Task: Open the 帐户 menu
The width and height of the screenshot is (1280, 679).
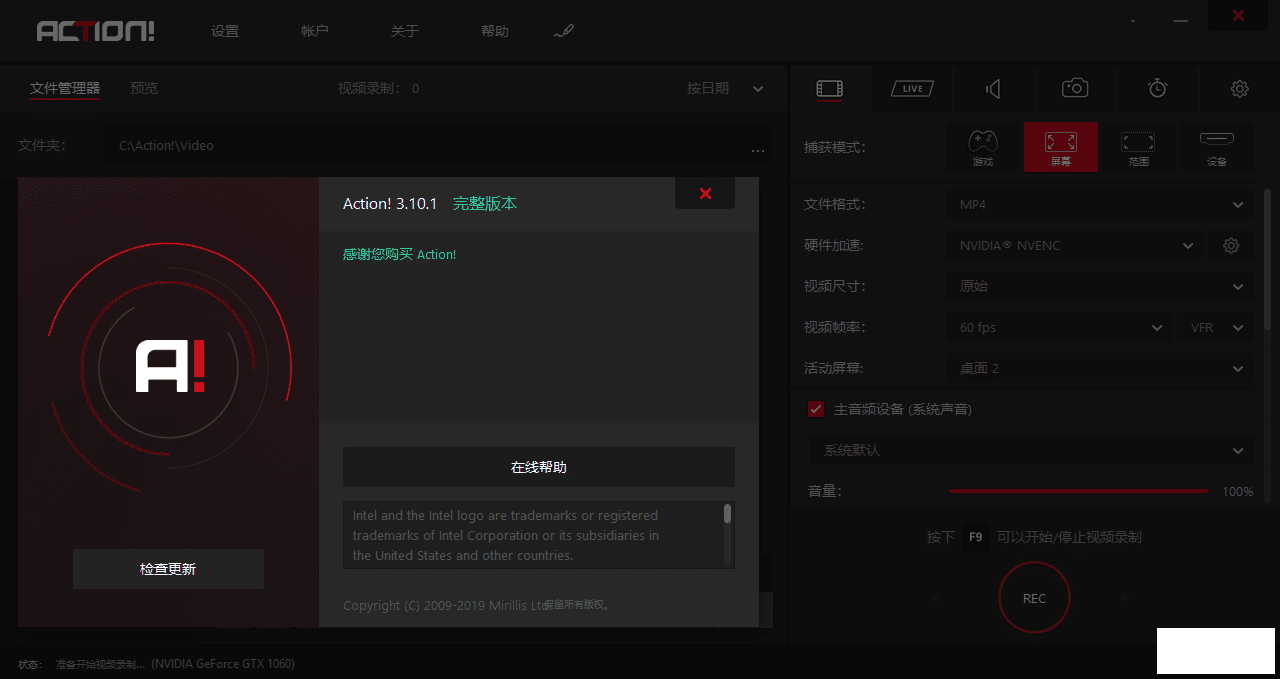Action: [x=314, y=31]
